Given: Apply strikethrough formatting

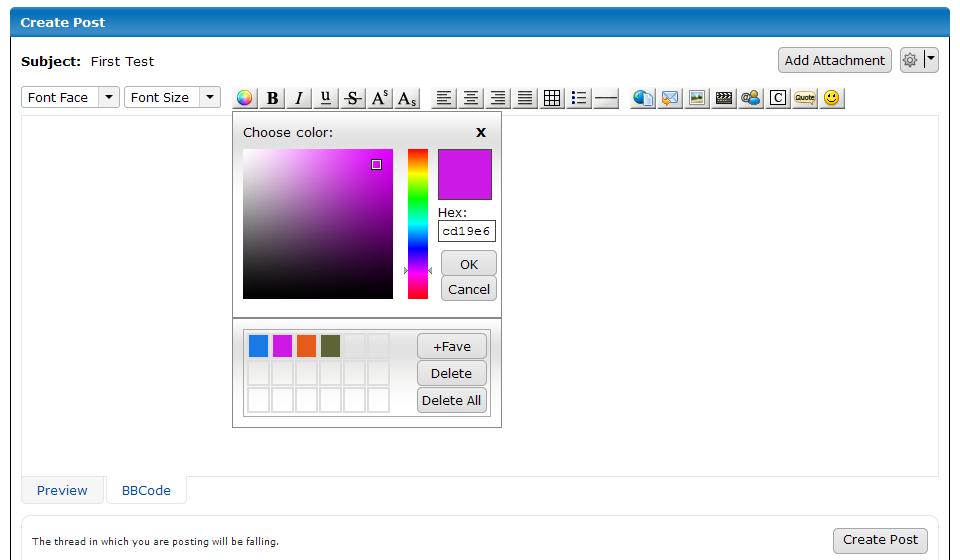Looking at the screenshot, I should point(352,98).
